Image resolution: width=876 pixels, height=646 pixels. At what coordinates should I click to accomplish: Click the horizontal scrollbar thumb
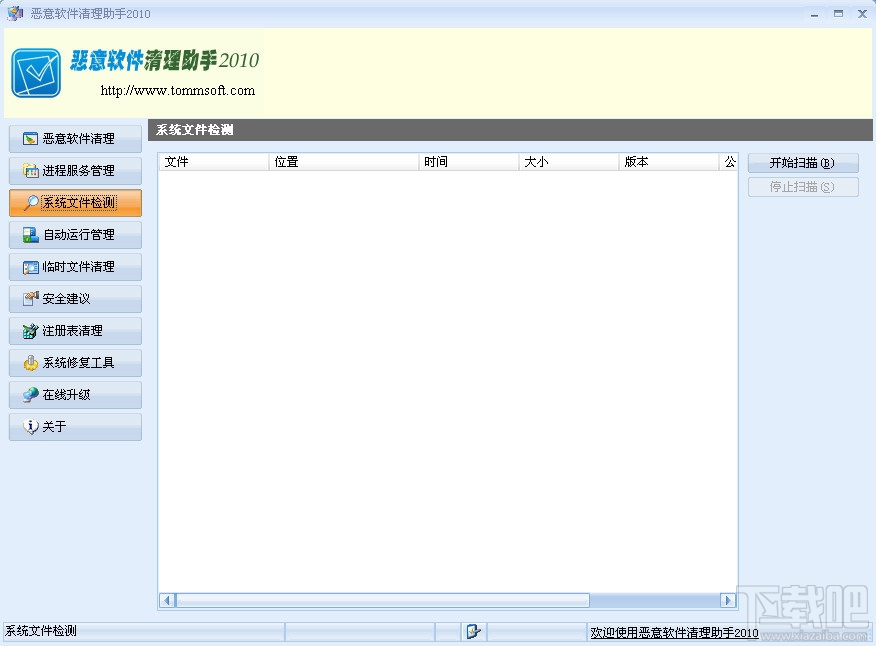point(382,601)
